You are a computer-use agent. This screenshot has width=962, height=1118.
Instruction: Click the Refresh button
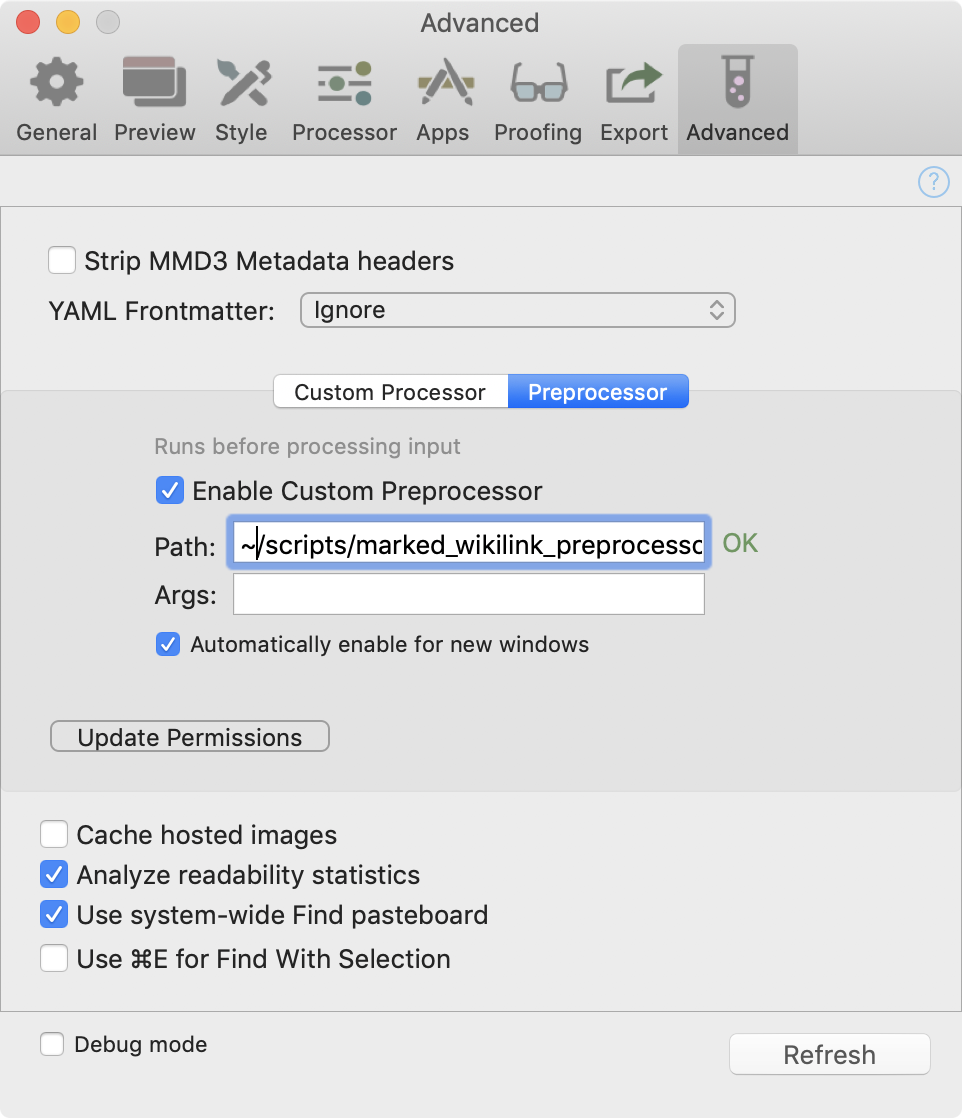coord(829,1054)
